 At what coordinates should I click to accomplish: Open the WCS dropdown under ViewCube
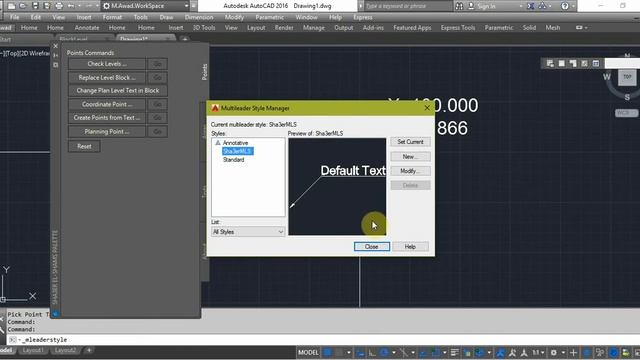[x=626, y=113]
